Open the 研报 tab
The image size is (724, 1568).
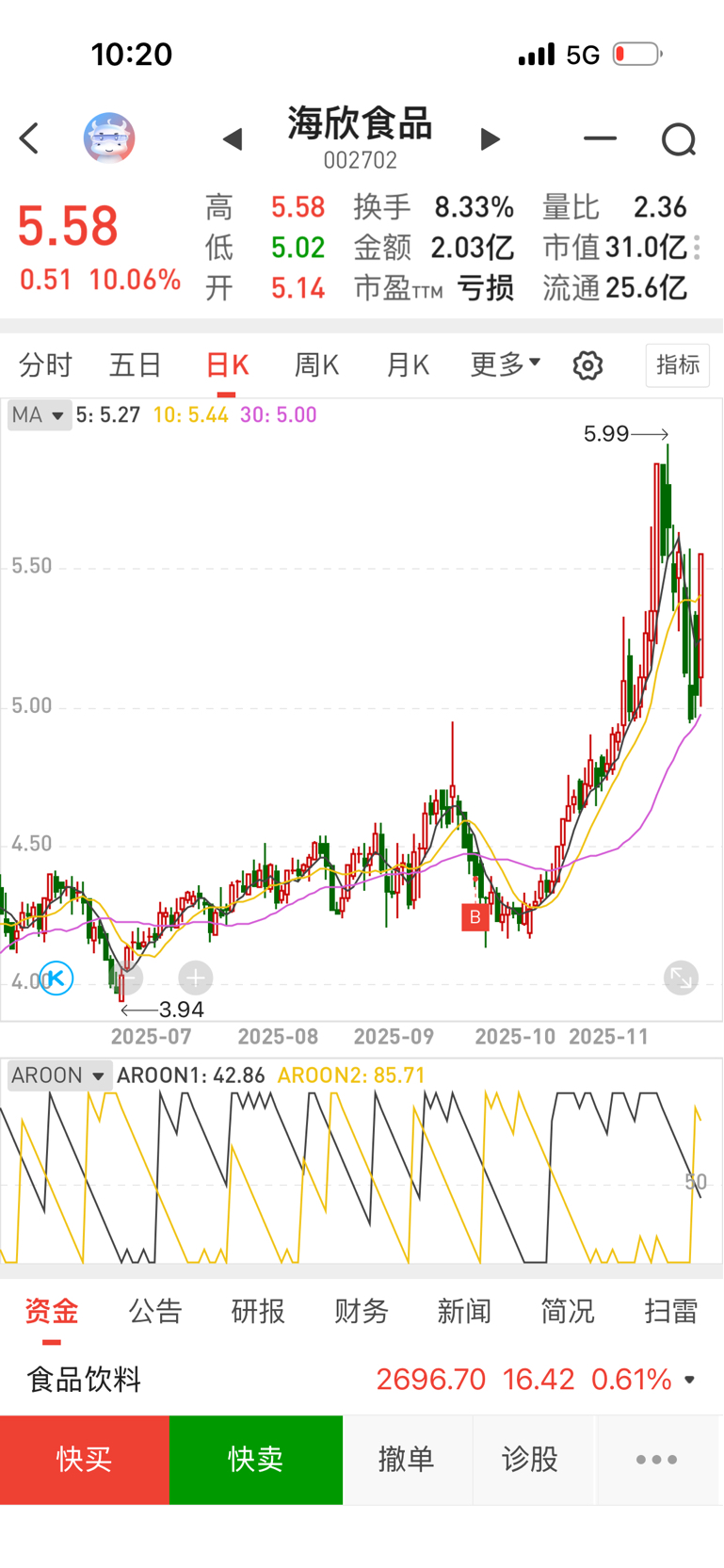[x=258, y=1311]
